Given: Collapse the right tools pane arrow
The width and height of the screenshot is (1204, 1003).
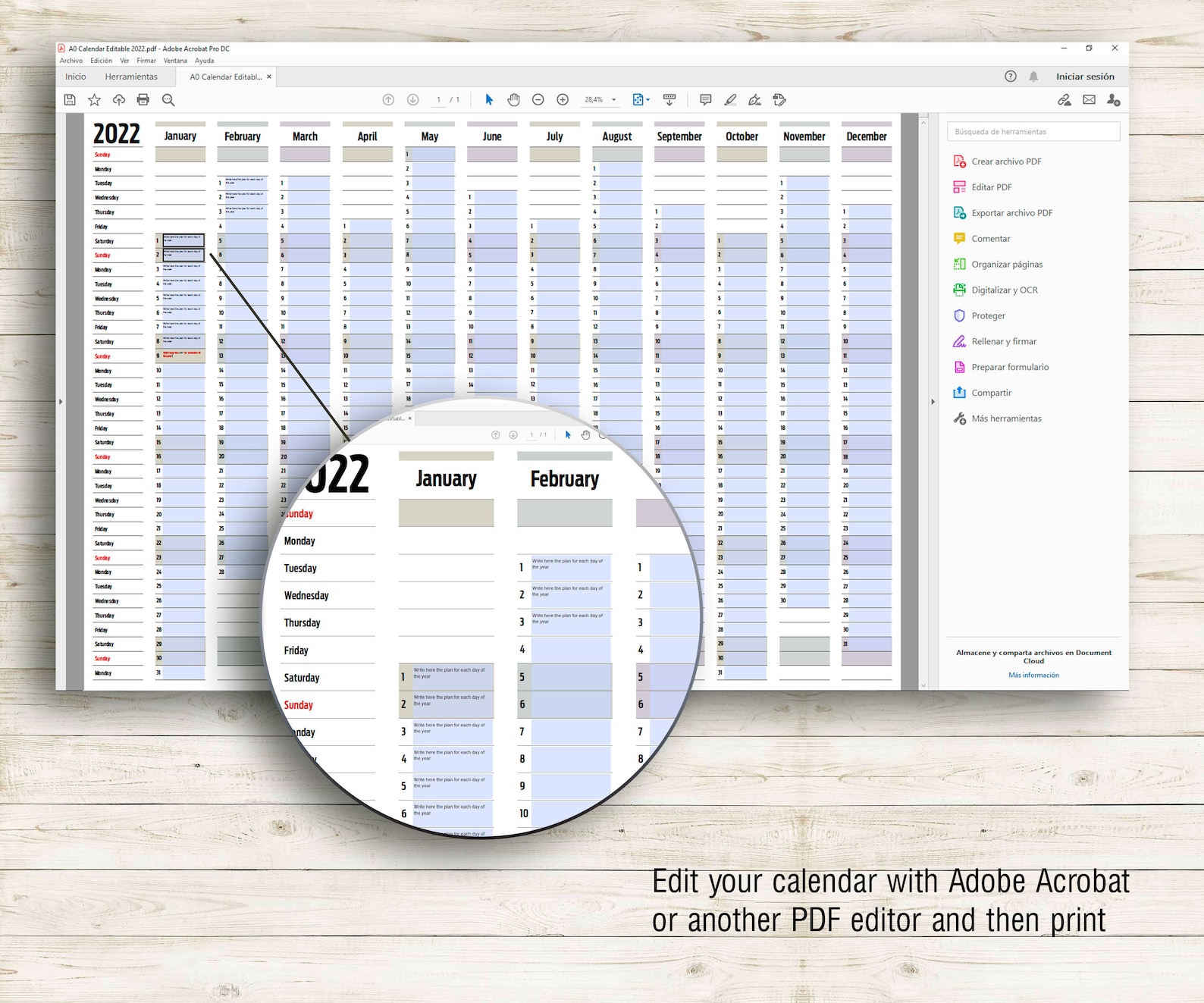Looking at the screenshot, I should click(933, 402).
